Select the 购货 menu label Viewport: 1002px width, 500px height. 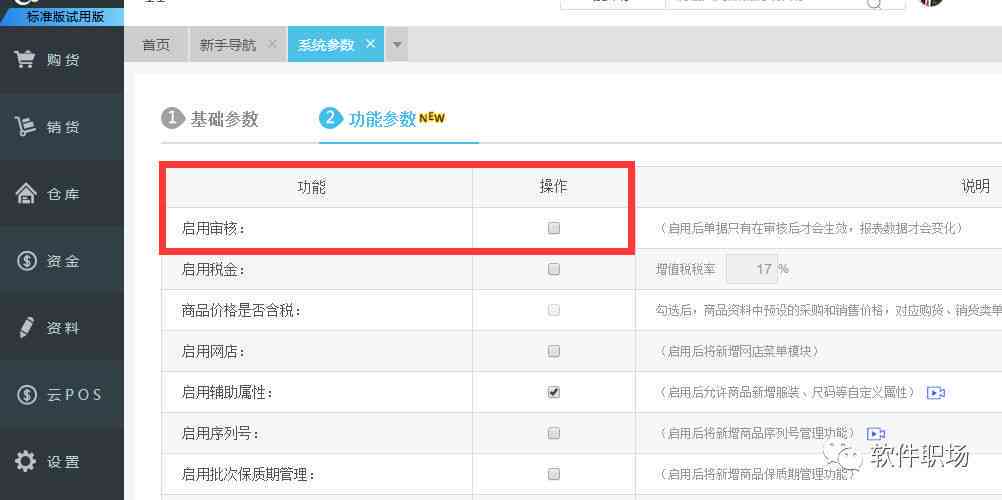click(x=63, y=60)
